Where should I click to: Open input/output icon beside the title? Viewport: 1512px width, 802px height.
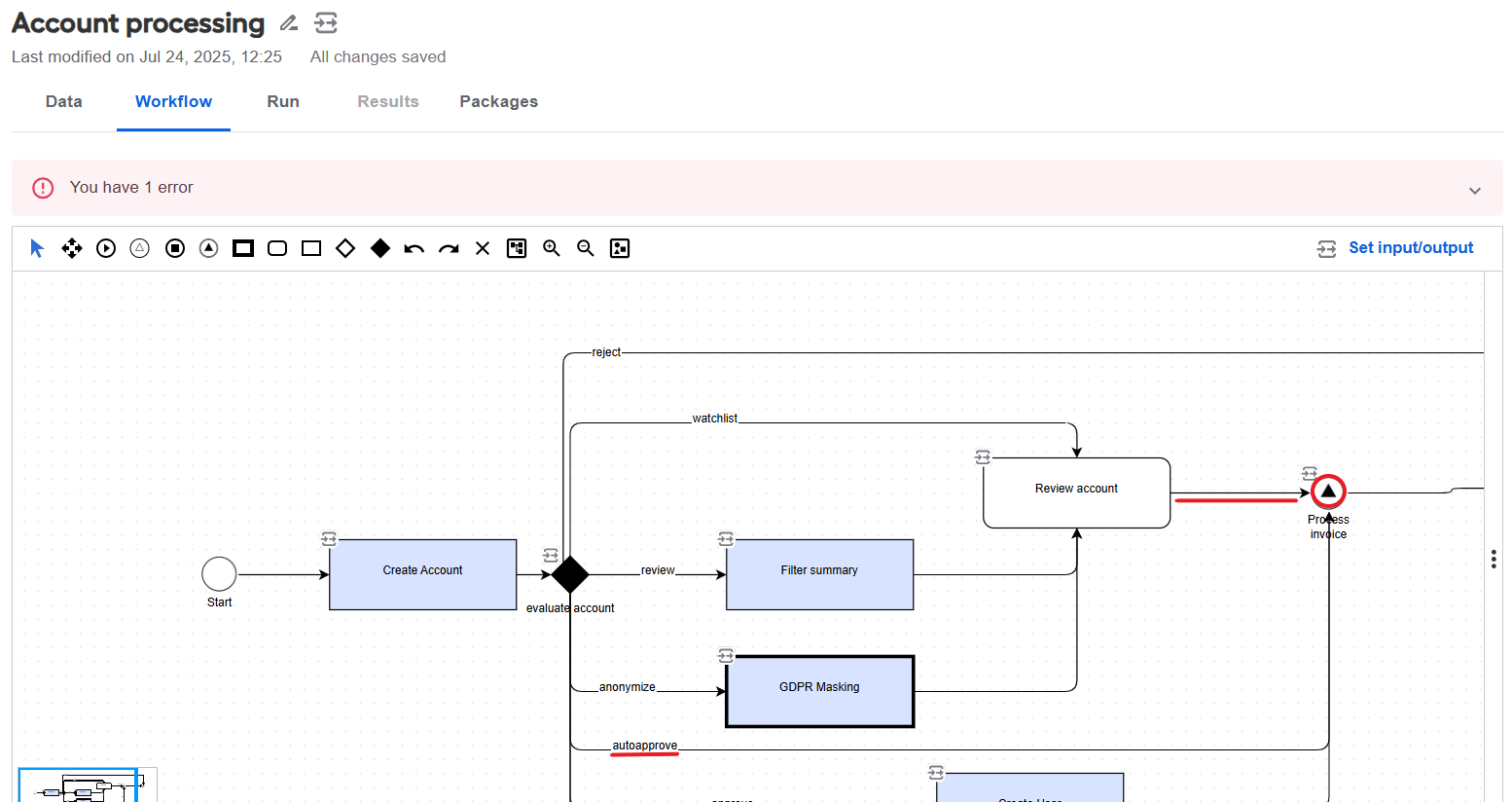click(x=326, y=22)
